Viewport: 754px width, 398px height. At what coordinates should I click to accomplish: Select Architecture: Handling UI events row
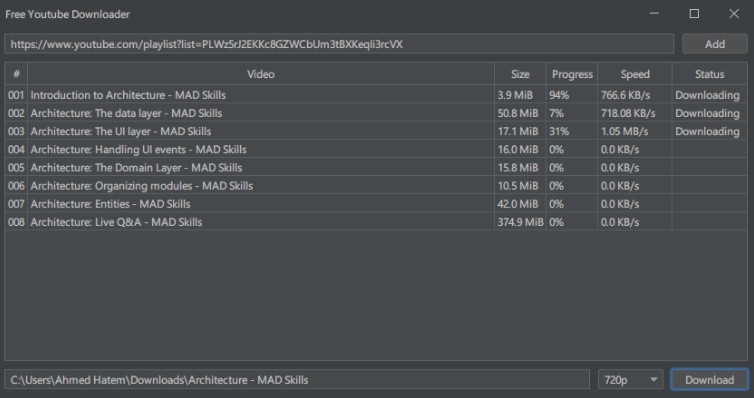(x=376, y=149)
